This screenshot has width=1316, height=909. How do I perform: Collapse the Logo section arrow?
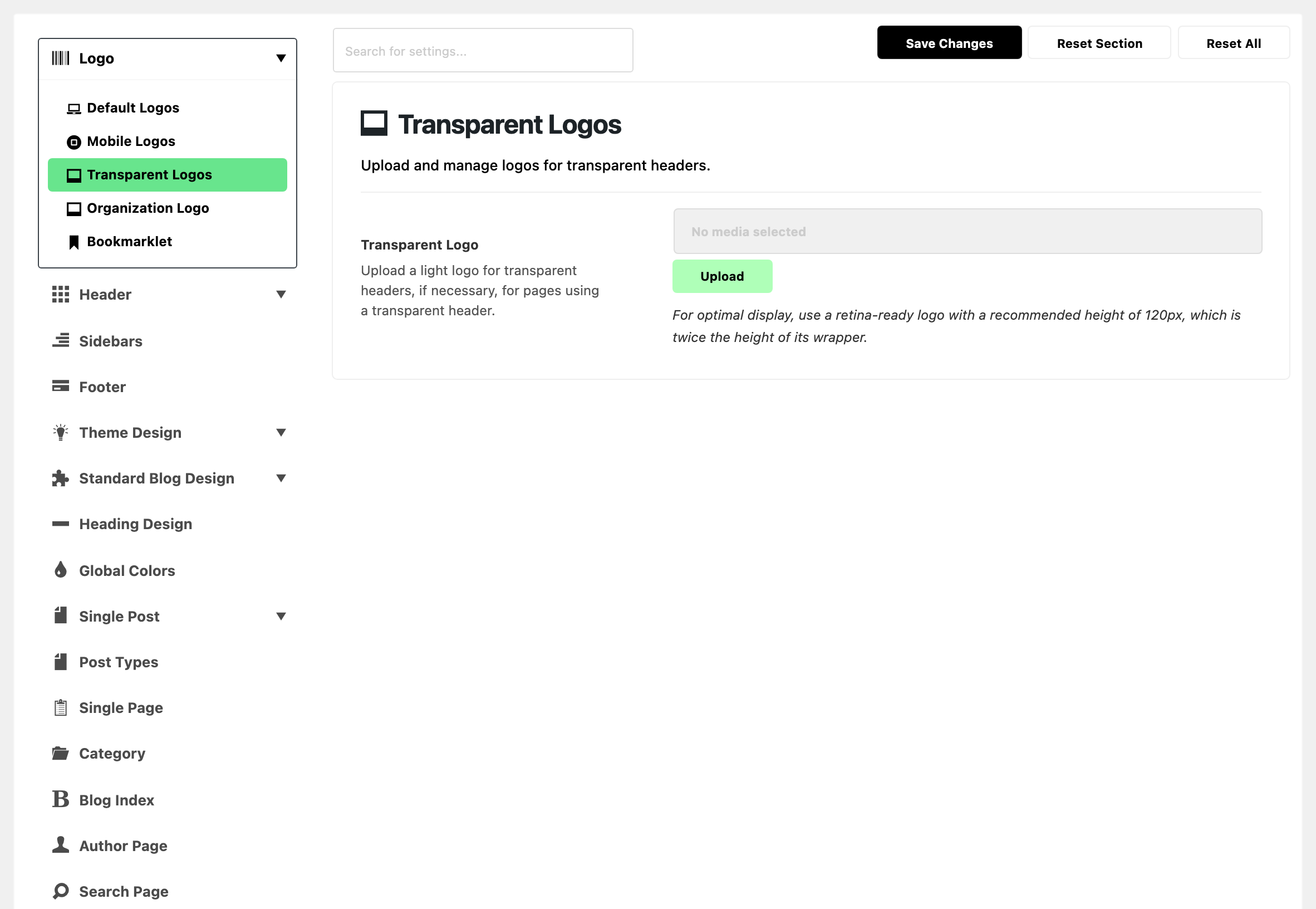(281, 58)
